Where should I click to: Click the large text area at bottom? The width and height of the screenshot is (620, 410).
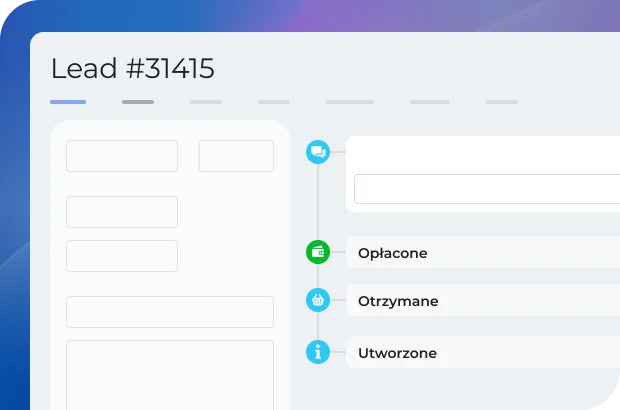click(170, 374)
